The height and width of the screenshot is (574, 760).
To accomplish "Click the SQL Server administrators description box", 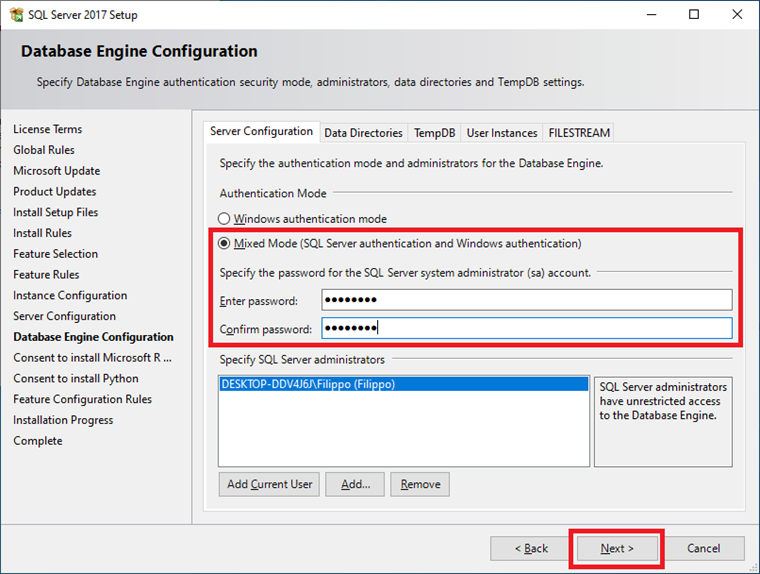I will 663,422.
